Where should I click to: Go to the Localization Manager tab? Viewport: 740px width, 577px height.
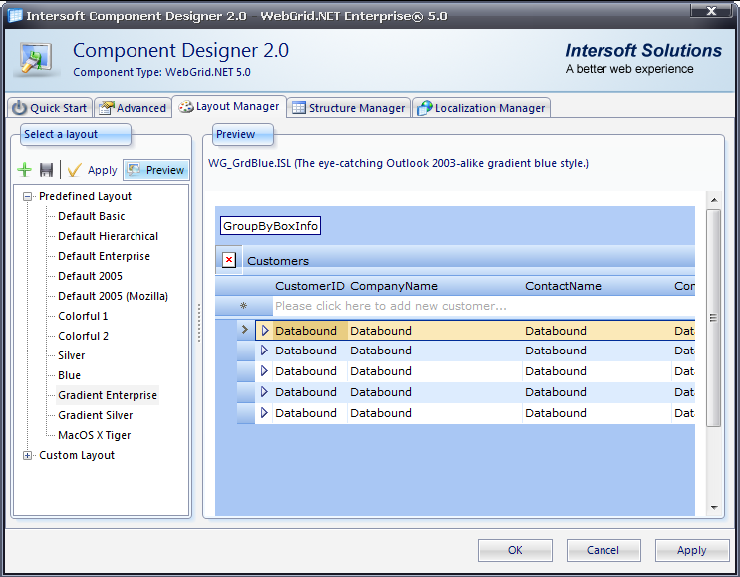(481, 108)
